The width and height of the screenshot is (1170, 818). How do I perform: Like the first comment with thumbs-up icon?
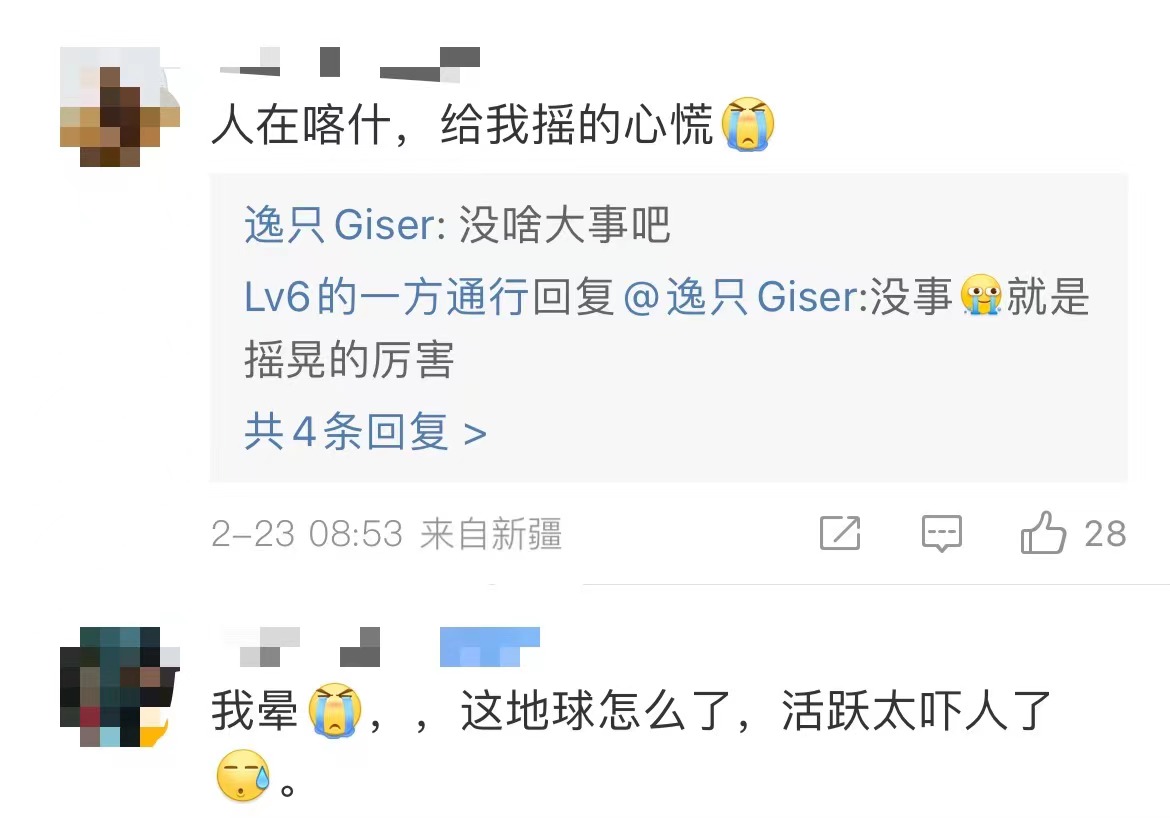click(x=1043, y=532)
